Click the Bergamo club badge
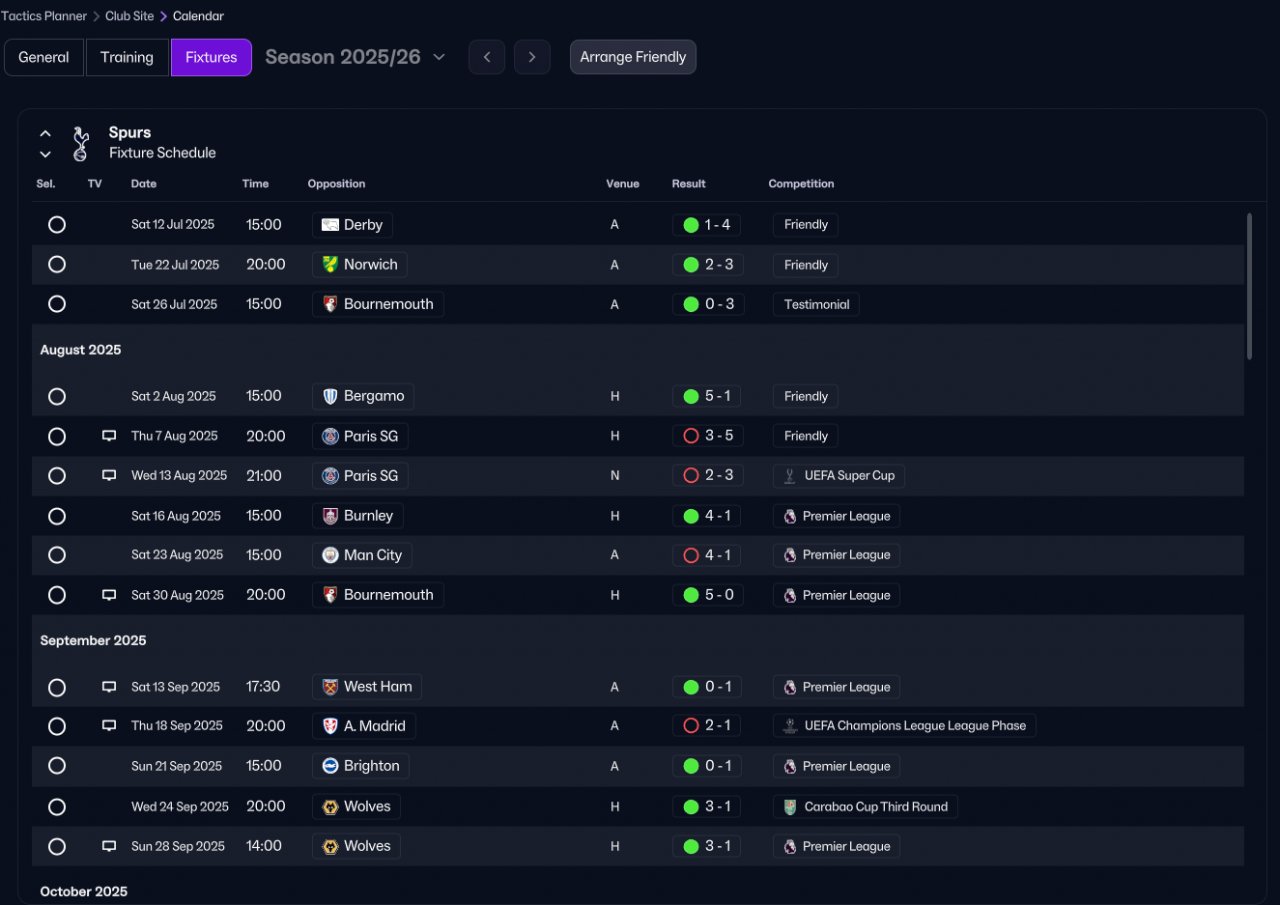This screenshot has width=1280, height=905. [x=330, y=396]
